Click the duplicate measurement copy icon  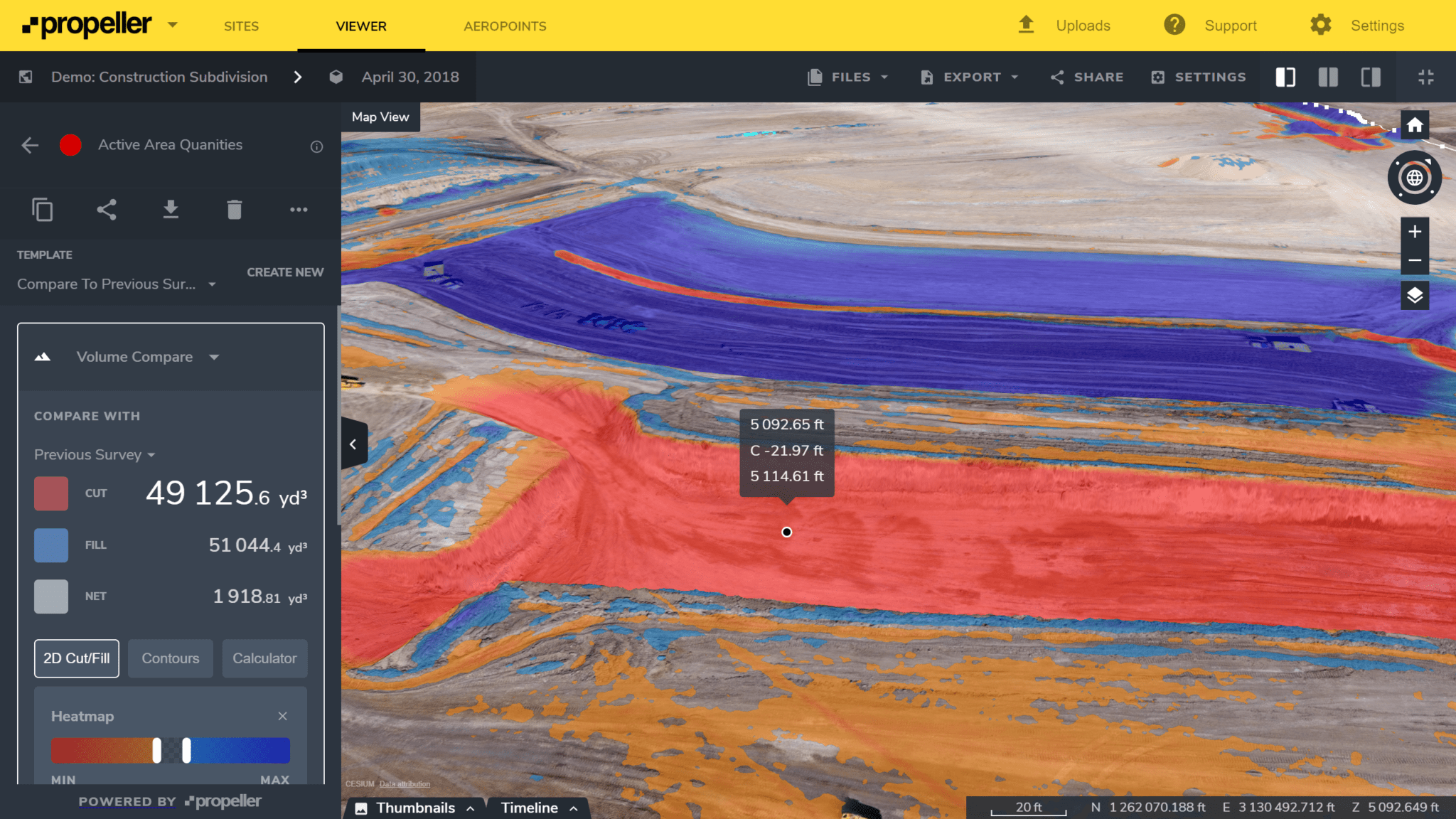point(43,210)
